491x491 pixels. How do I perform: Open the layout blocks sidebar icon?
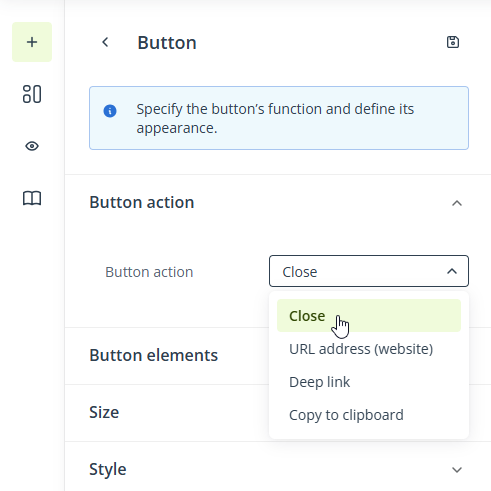click(x=32, y=94)
